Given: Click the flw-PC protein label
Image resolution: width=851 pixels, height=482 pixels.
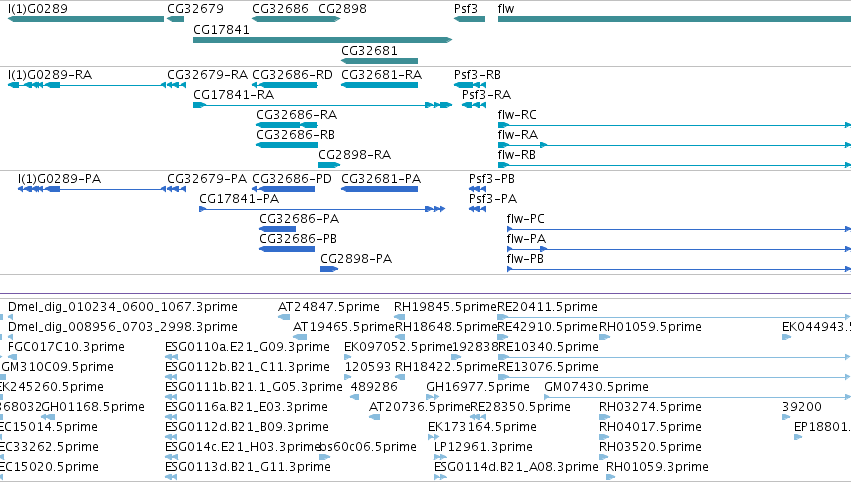Looking at the screenshot, I should click(525, 219).
